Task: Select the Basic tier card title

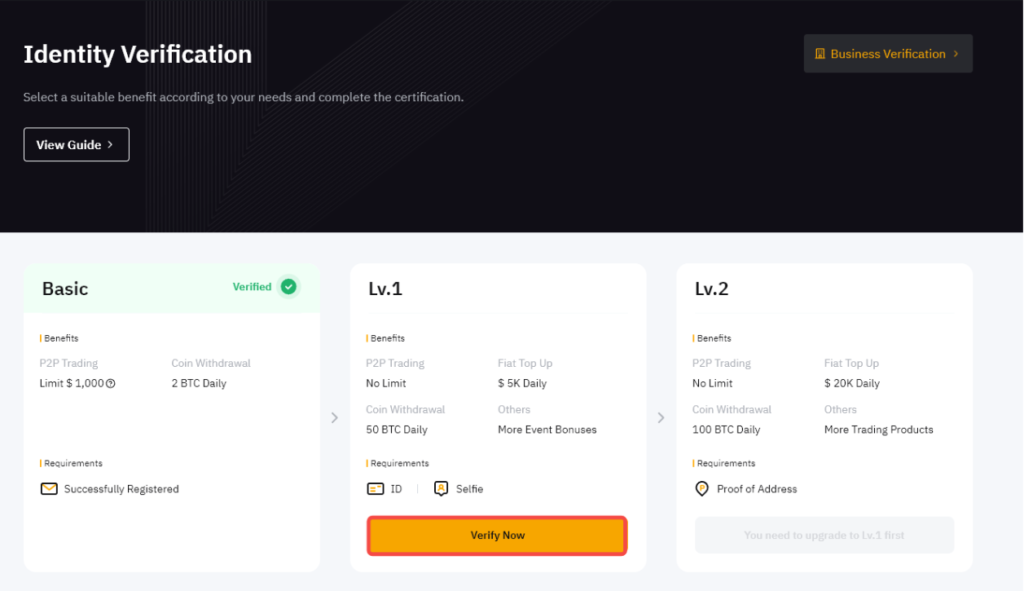Action: tap(64, 287)
